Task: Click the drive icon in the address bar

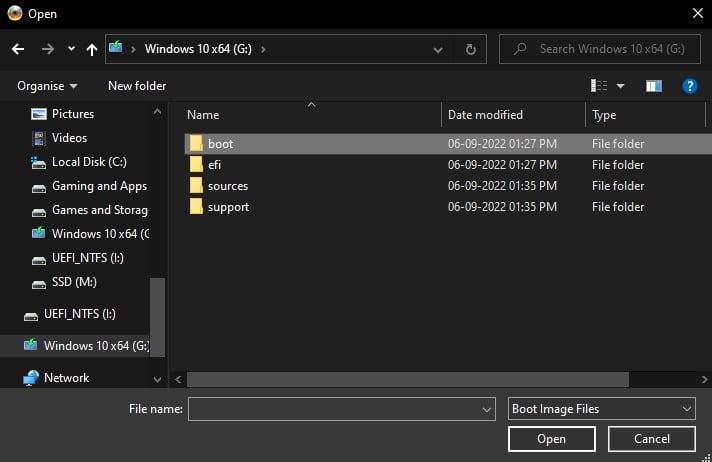Action: [116, 47]
